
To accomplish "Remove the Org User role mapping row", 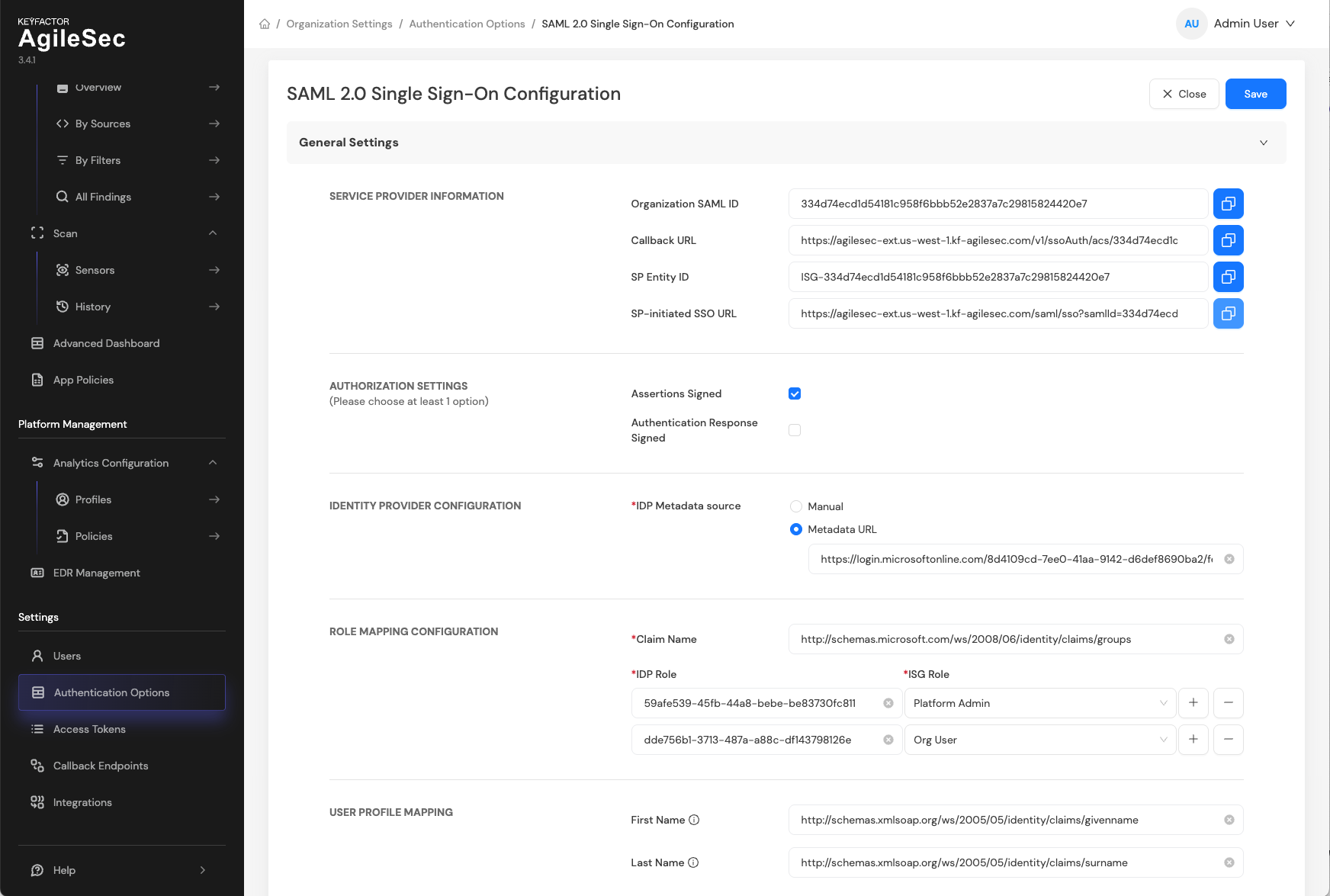I will click(x=1228, y=740).
